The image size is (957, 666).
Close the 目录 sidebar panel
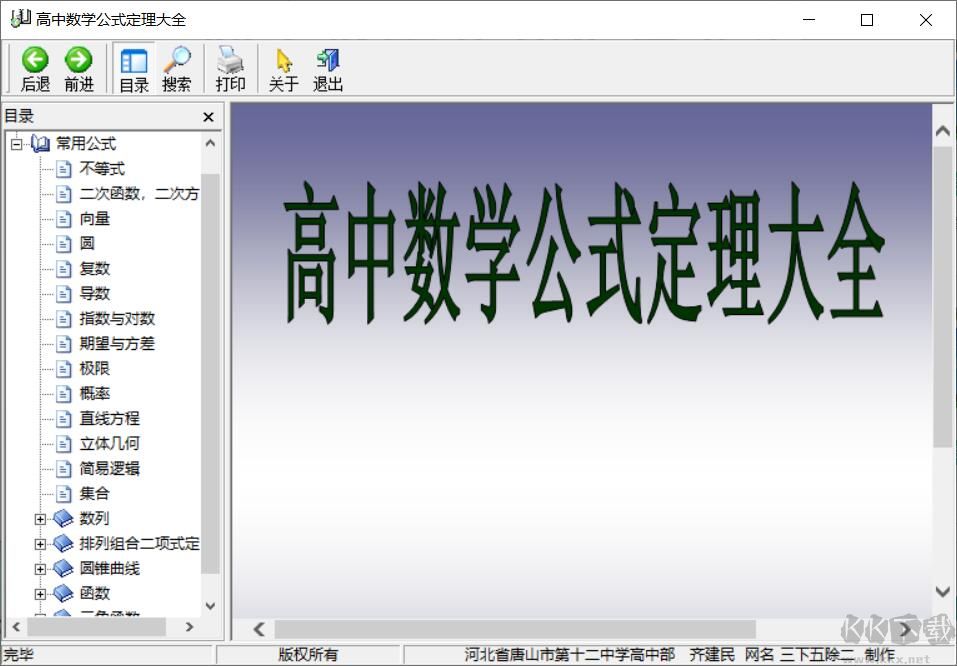208,116
